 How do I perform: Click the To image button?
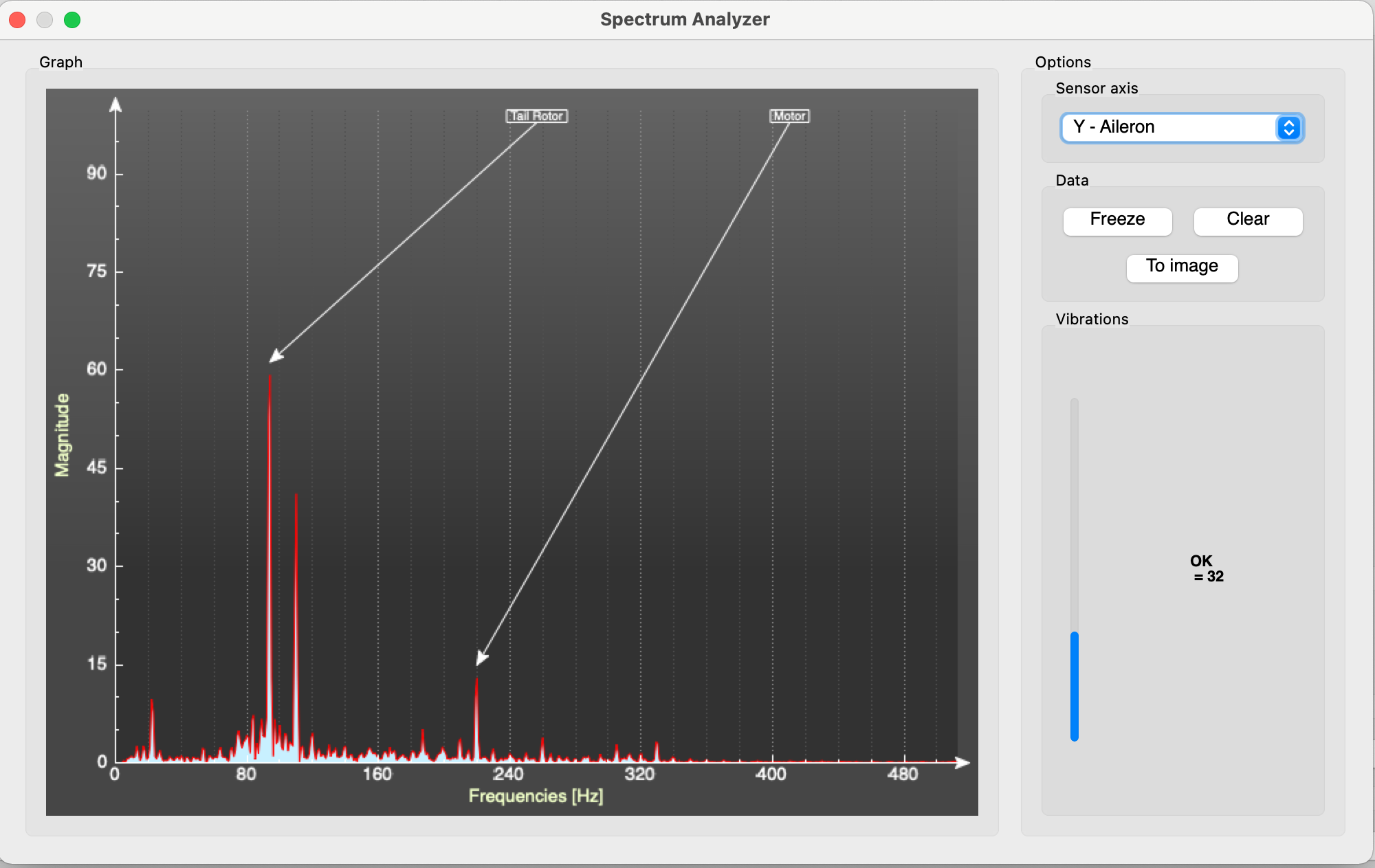point(1182,267)
